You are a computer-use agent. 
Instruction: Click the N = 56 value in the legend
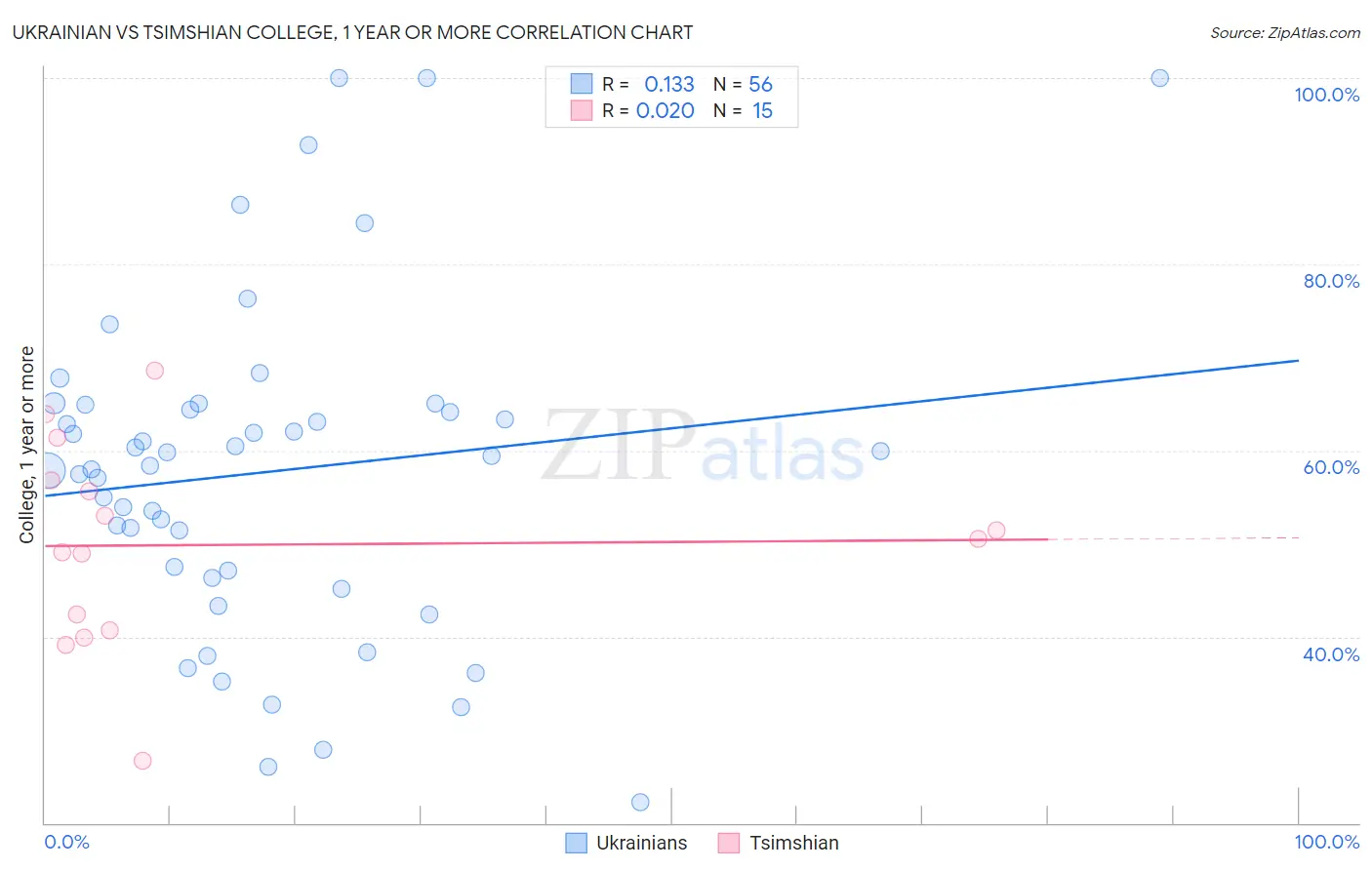coord(744,84)
